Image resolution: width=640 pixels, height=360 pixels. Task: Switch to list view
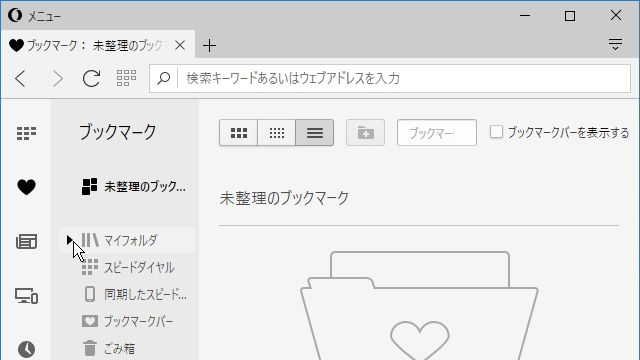pyautogui.click(x=315, y=133)
